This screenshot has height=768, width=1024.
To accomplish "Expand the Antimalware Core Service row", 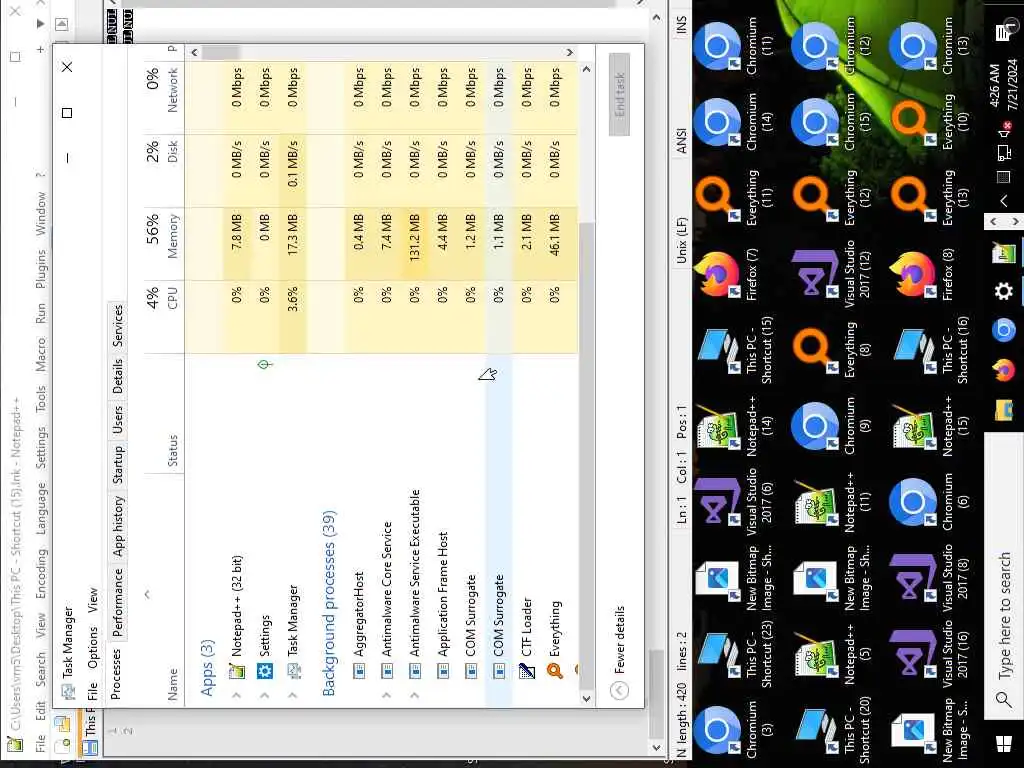I will pyautogui.click(x=387, y=696).
